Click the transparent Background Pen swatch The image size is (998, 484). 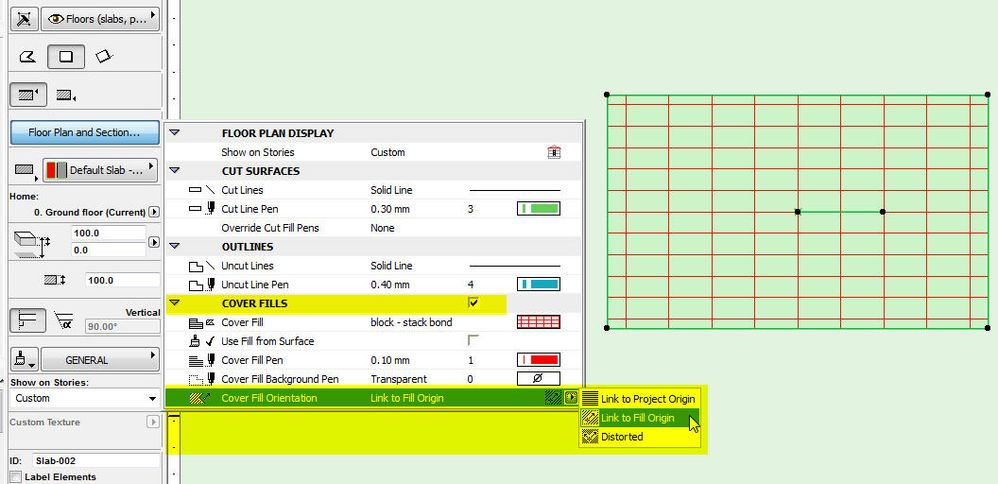pos(538,379)
